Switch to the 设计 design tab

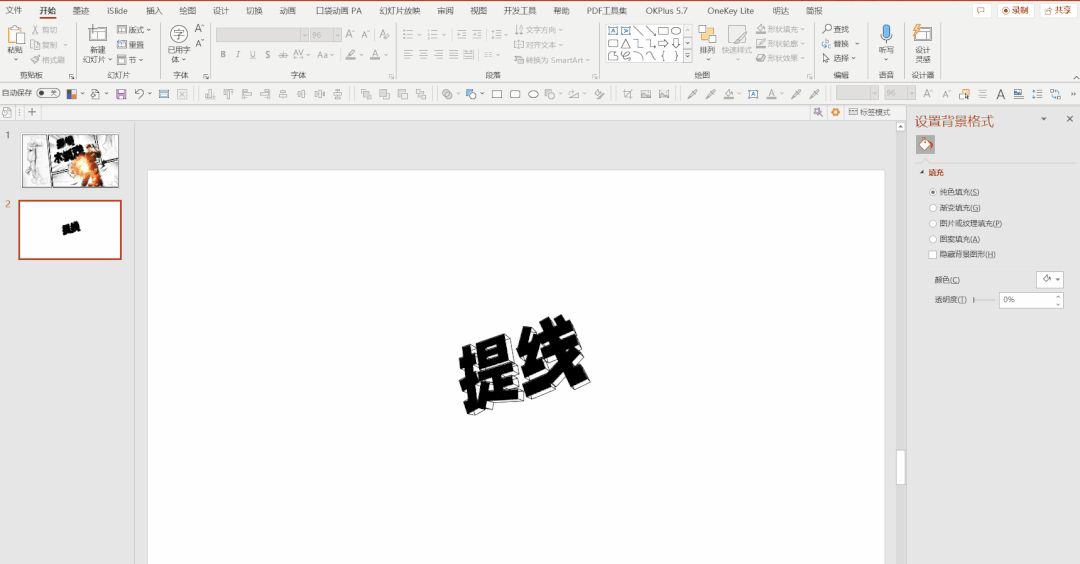pyautogui.click(x=220, y=10)
